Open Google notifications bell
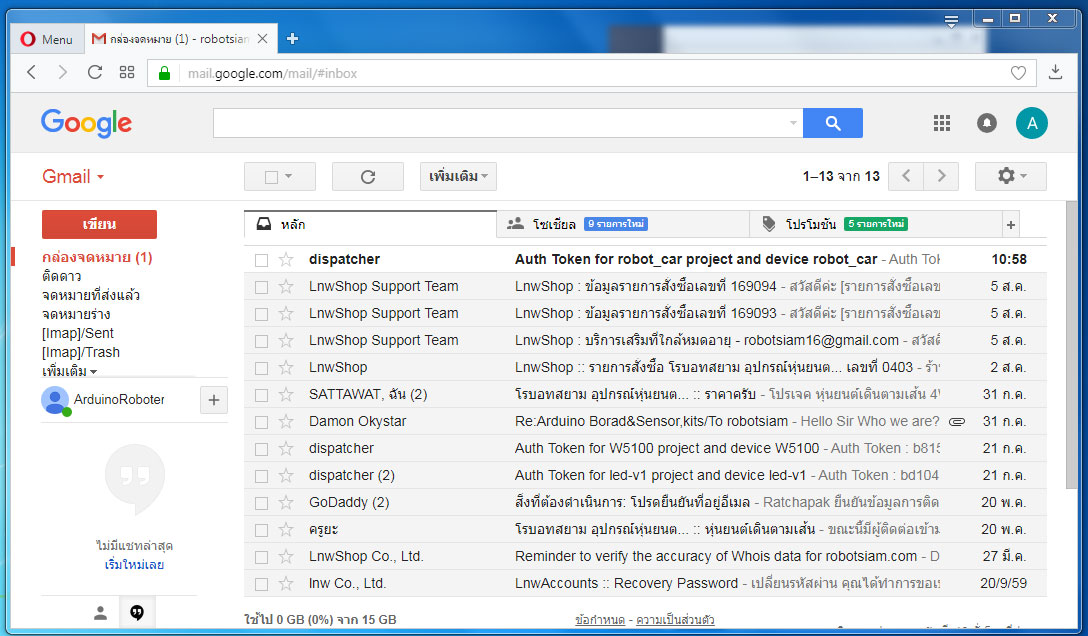Viewport: 1088px width, 636px height. (987, 123)
